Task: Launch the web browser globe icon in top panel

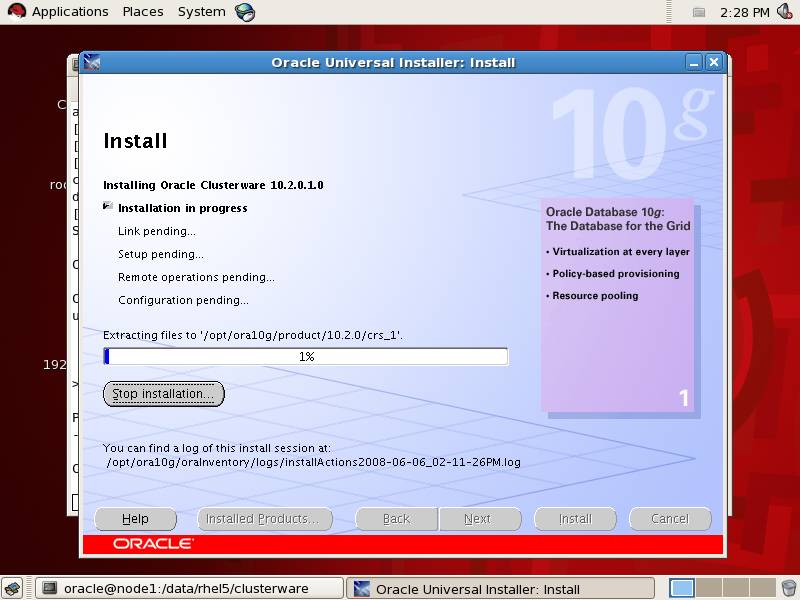Action: tap(245, 12)
